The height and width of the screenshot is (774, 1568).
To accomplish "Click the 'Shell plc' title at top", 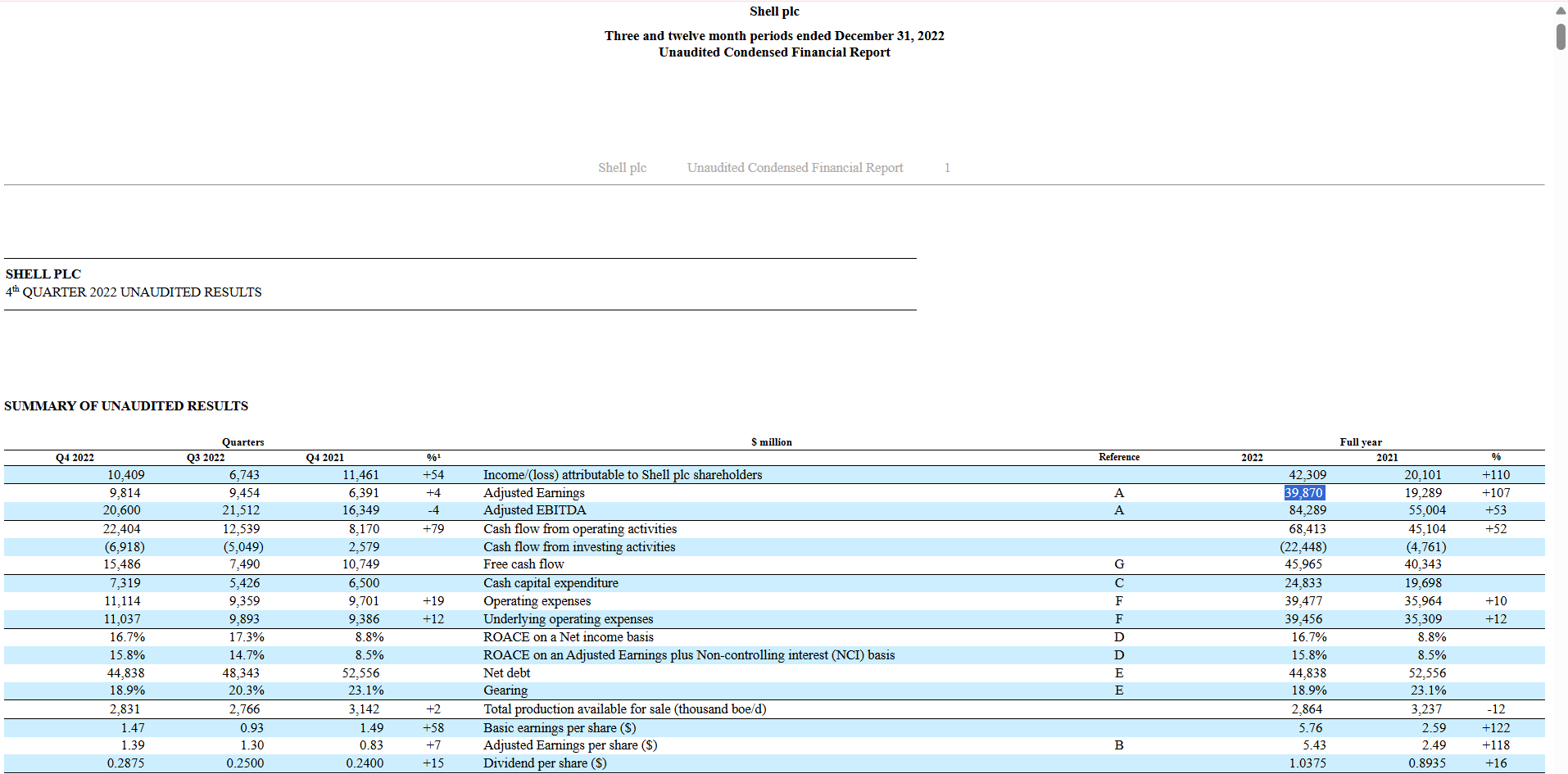I will [x=774, y=11].
